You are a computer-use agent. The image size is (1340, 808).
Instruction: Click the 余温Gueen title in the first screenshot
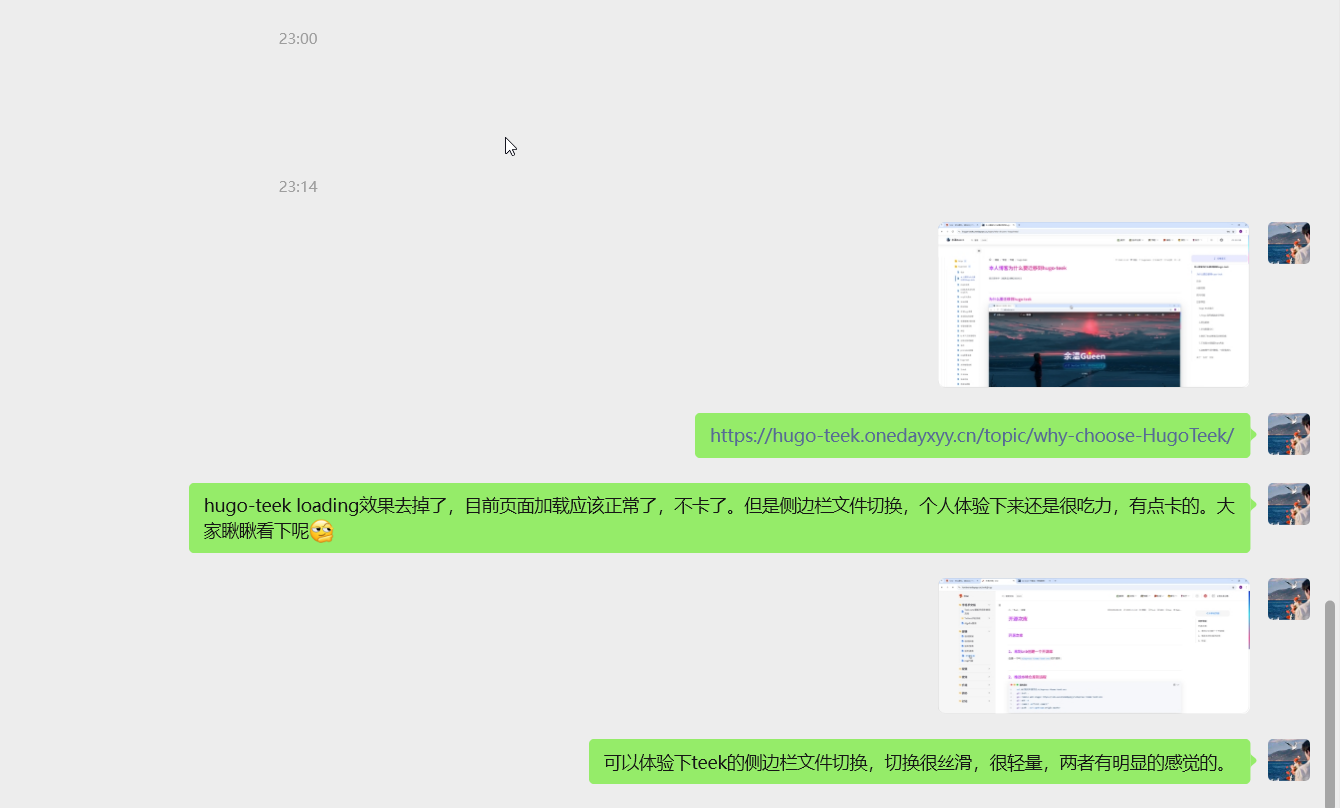[x=1084, y=356]
